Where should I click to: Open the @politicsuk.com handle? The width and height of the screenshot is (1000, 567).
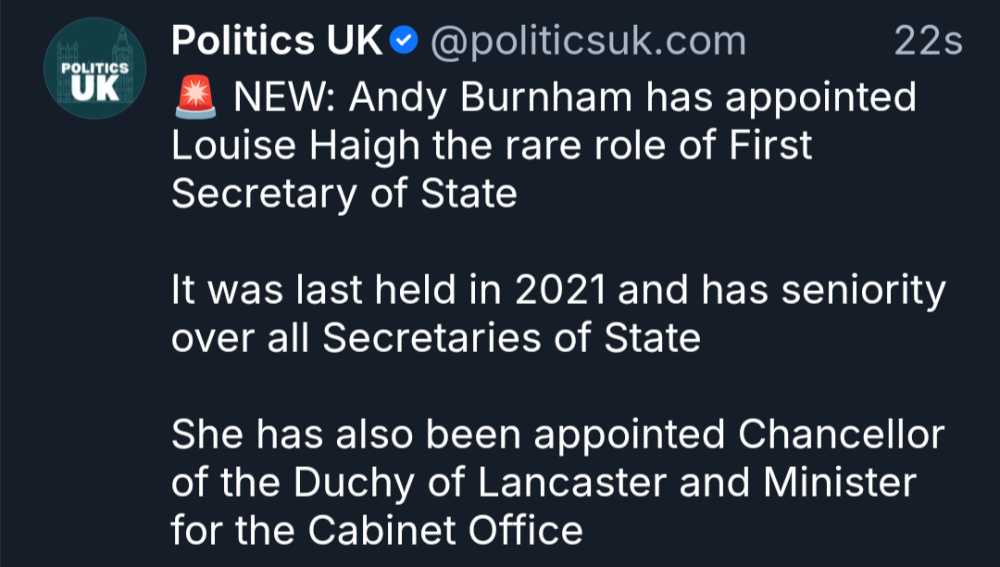(588, 42)
